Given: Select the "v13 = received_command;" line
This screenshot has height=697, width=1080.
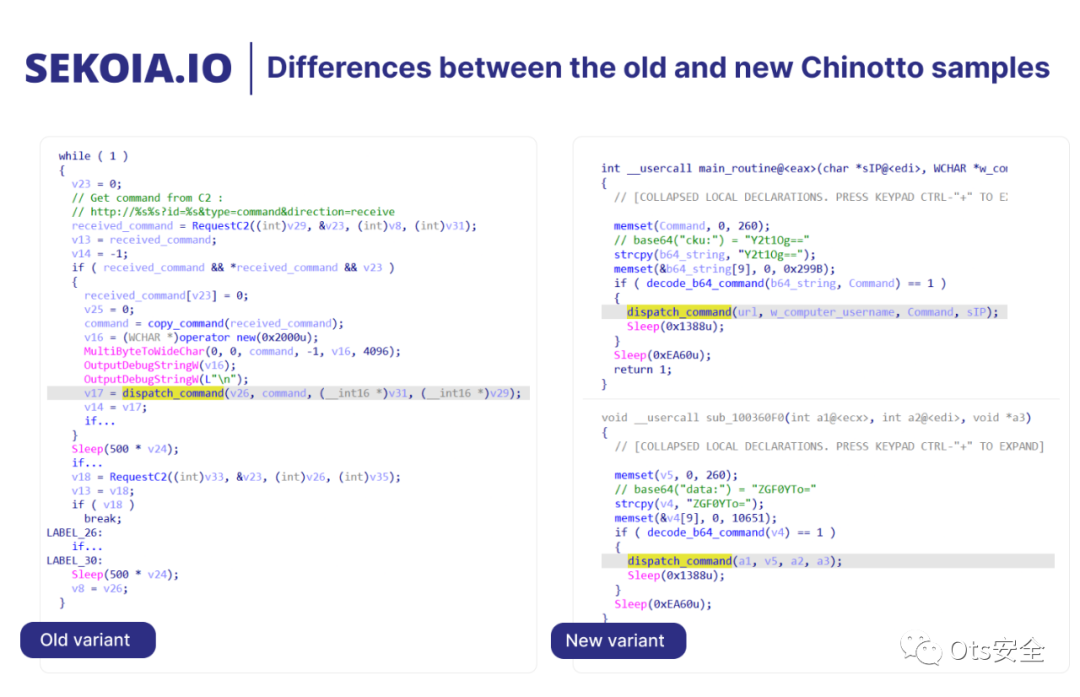Looking at the screenshot, I should pos(143,240).
